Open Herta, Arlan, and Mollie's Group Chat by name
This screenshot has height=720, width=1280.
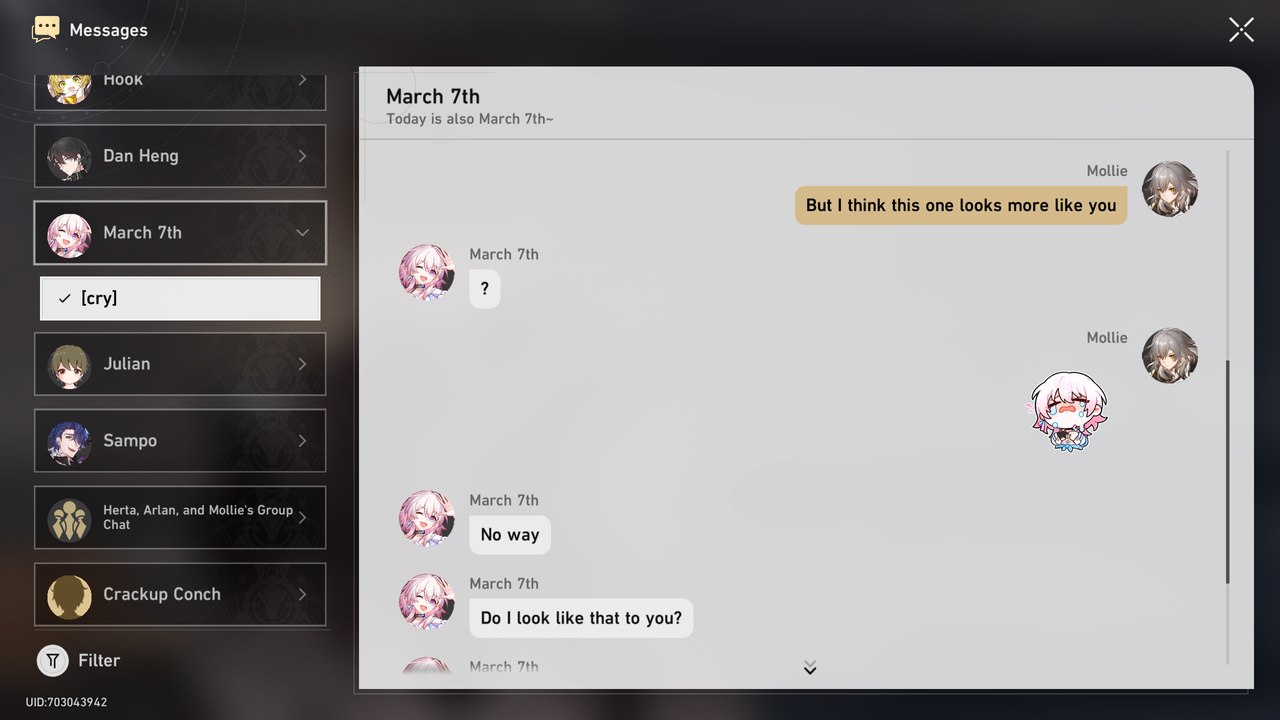[x=198, y=517]
